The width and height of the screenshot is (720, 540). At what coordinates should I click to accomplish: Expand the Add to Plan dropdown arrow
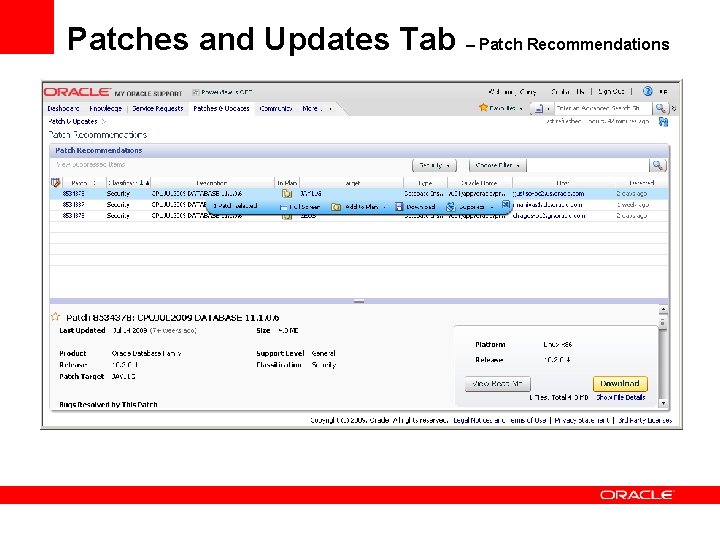[x=384, y=208]
